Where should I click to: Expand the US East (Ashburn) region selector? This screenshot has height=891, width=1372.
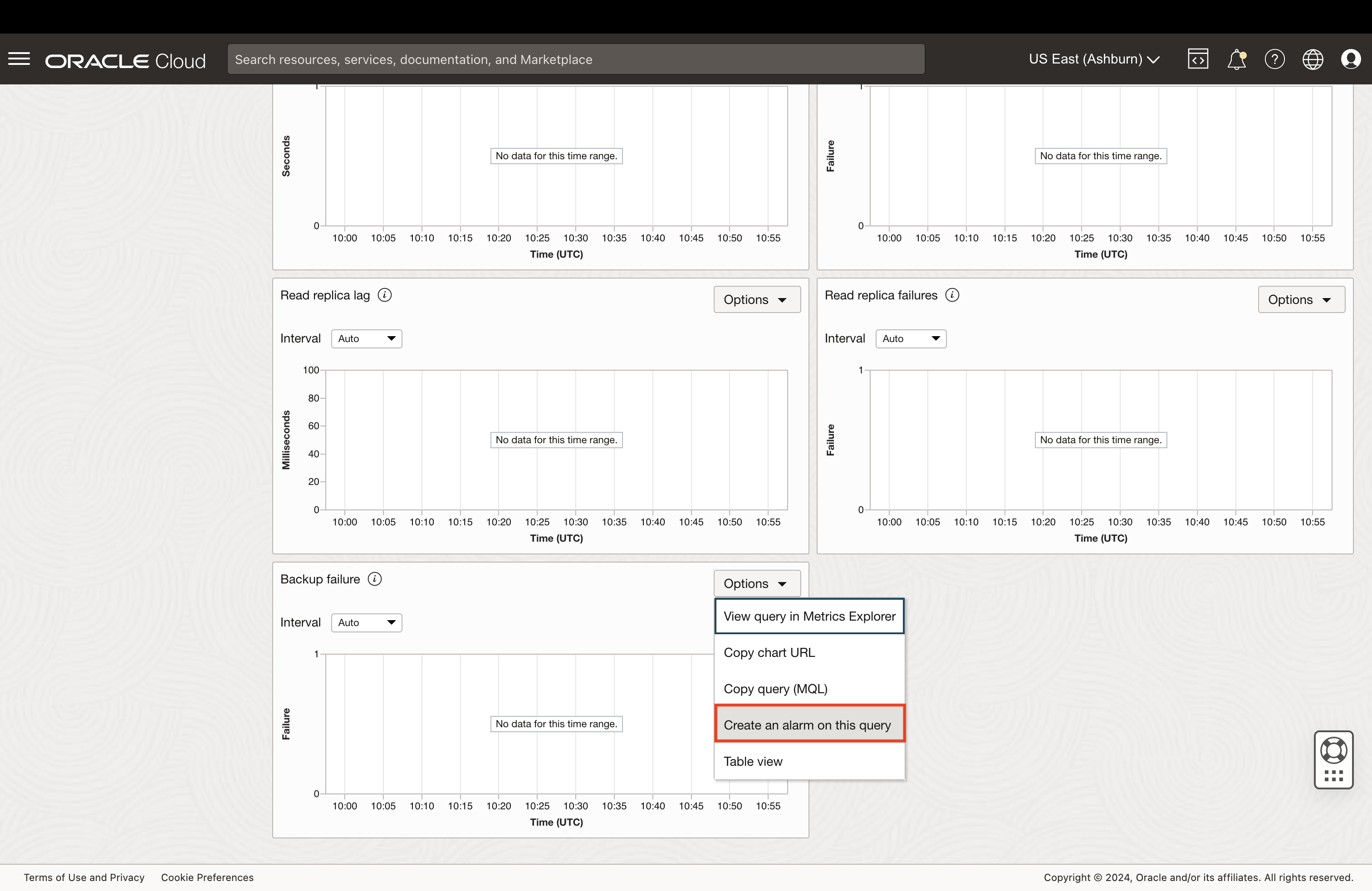pyautogui.click(x=1093, y=59)
